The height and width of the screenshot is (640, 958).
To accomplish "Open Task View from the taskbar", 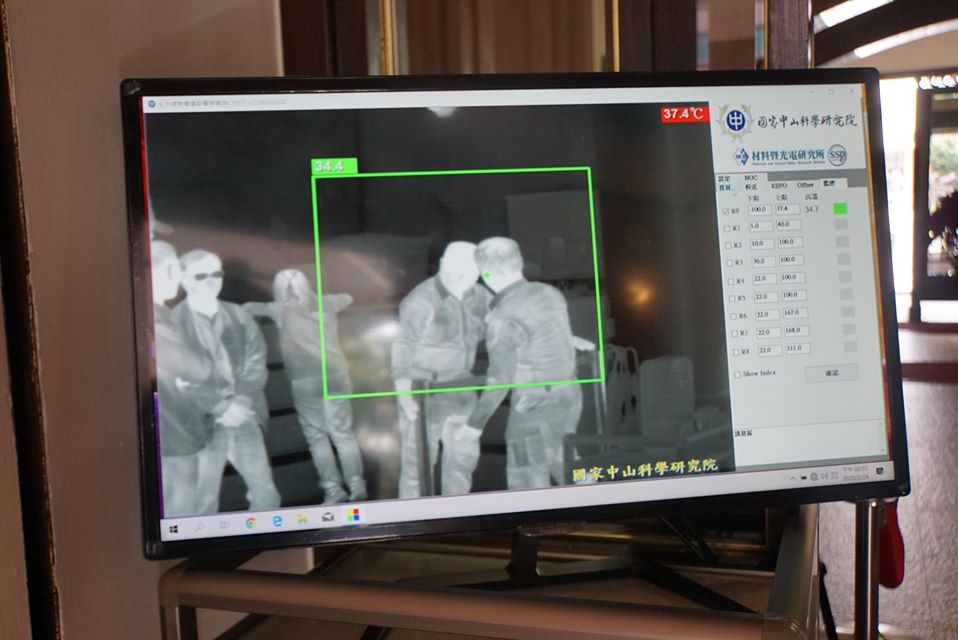I will point(224,524).
